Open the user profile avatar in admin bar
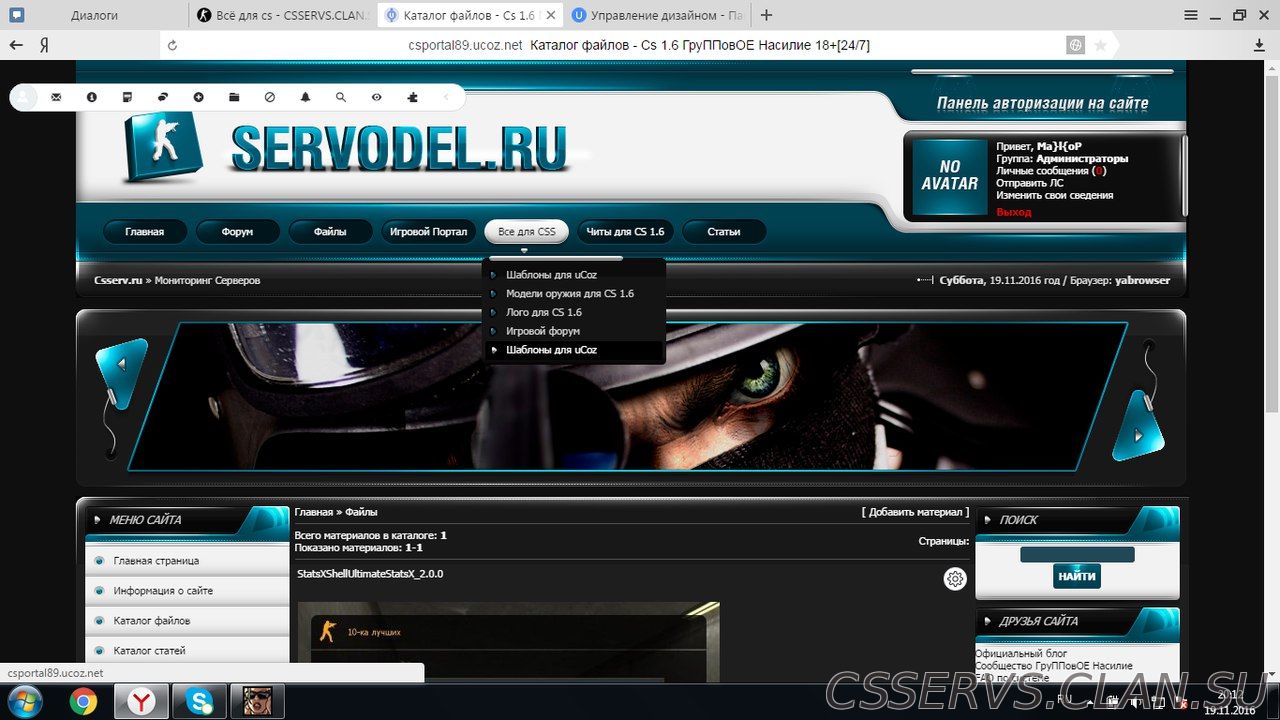The height and width of the screenshot is (720, 1280). click(x=24, y=97)
